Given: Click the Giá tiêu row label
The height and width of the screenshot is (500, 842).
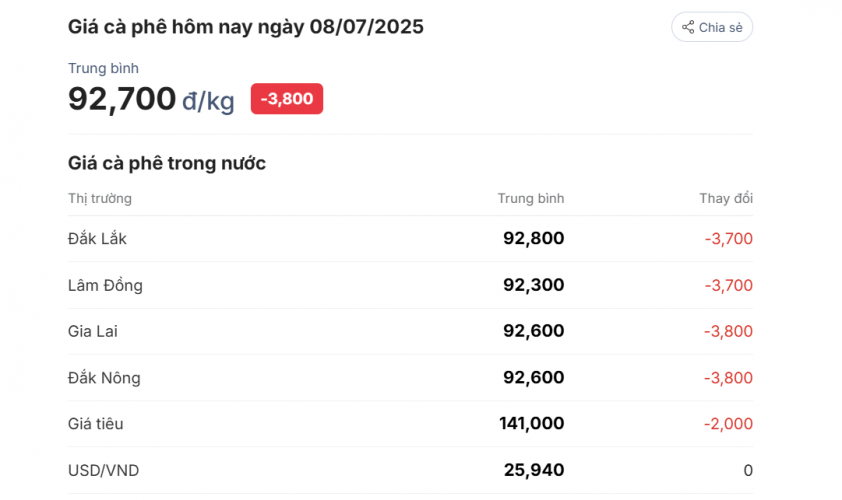Looking at the screenshot, I should (96, 424).
